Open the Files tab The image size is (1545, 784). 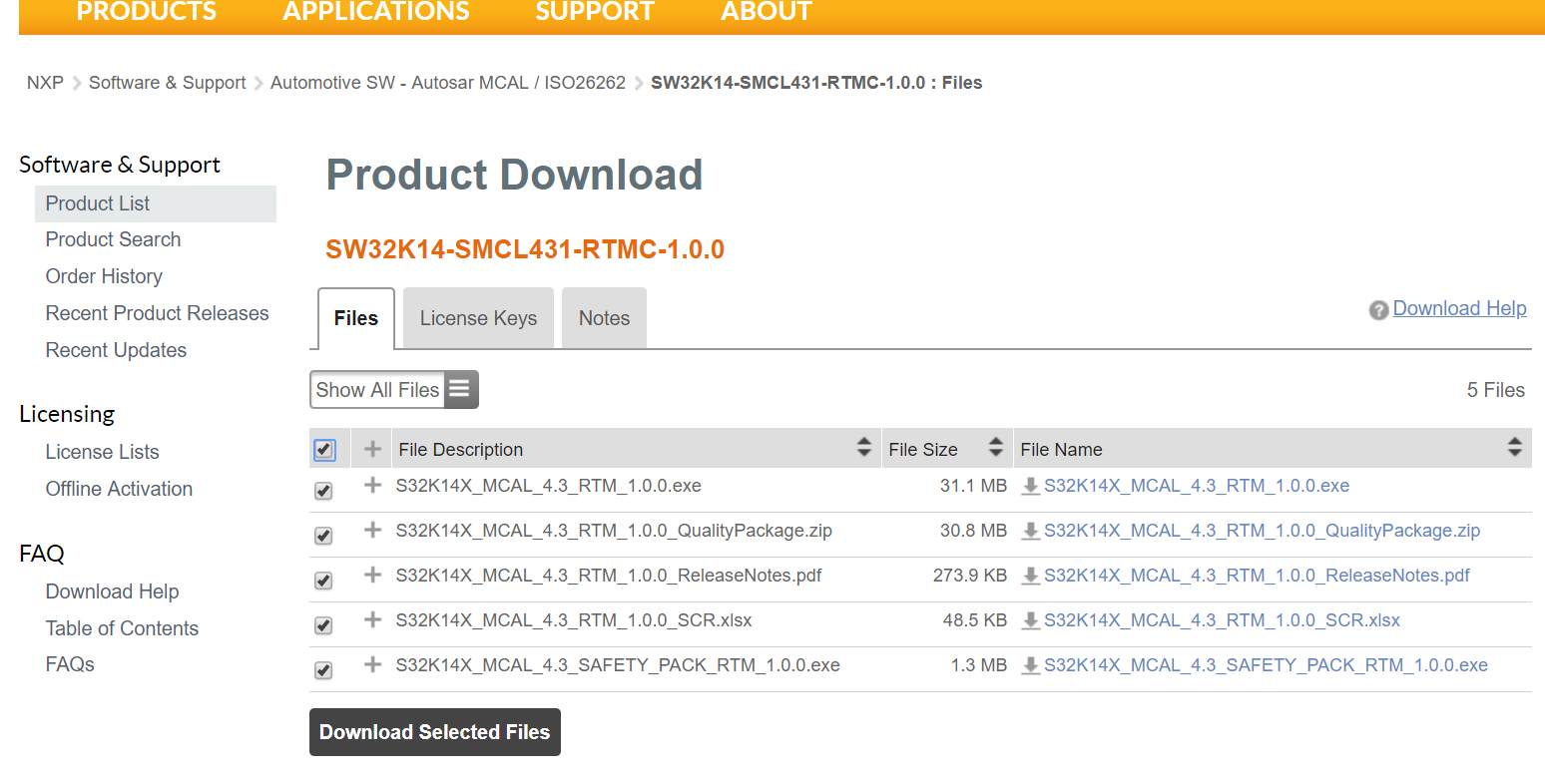click(x=356, y=318)
